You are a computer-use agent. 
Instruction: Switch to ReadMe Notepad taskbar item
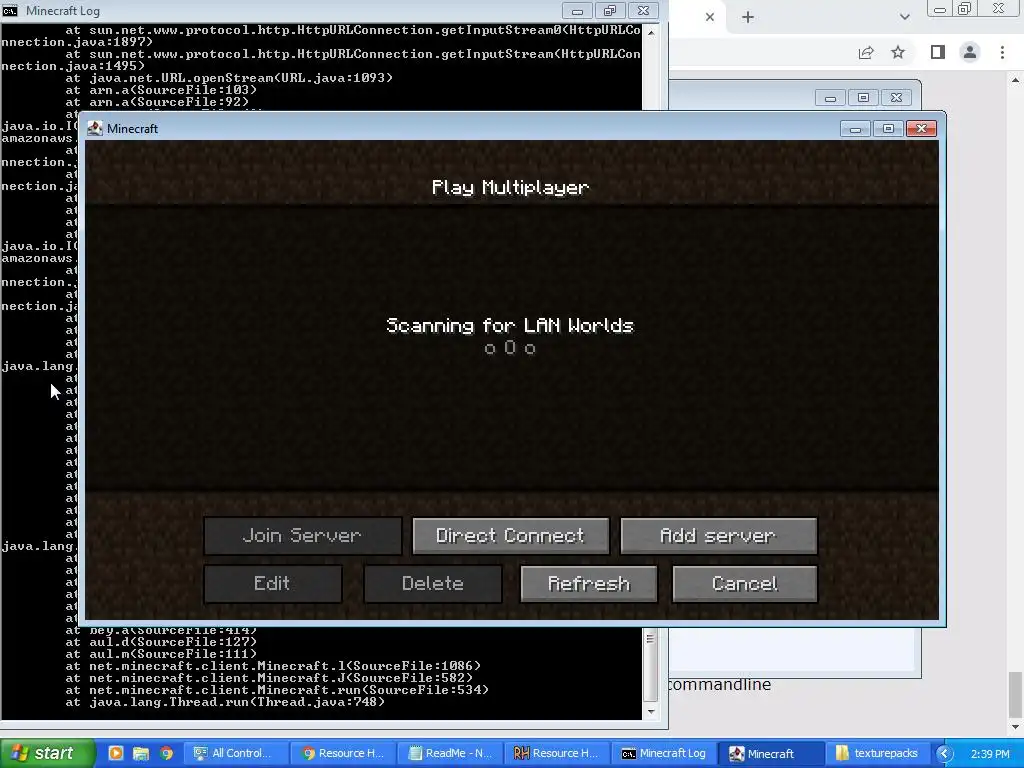449,753
